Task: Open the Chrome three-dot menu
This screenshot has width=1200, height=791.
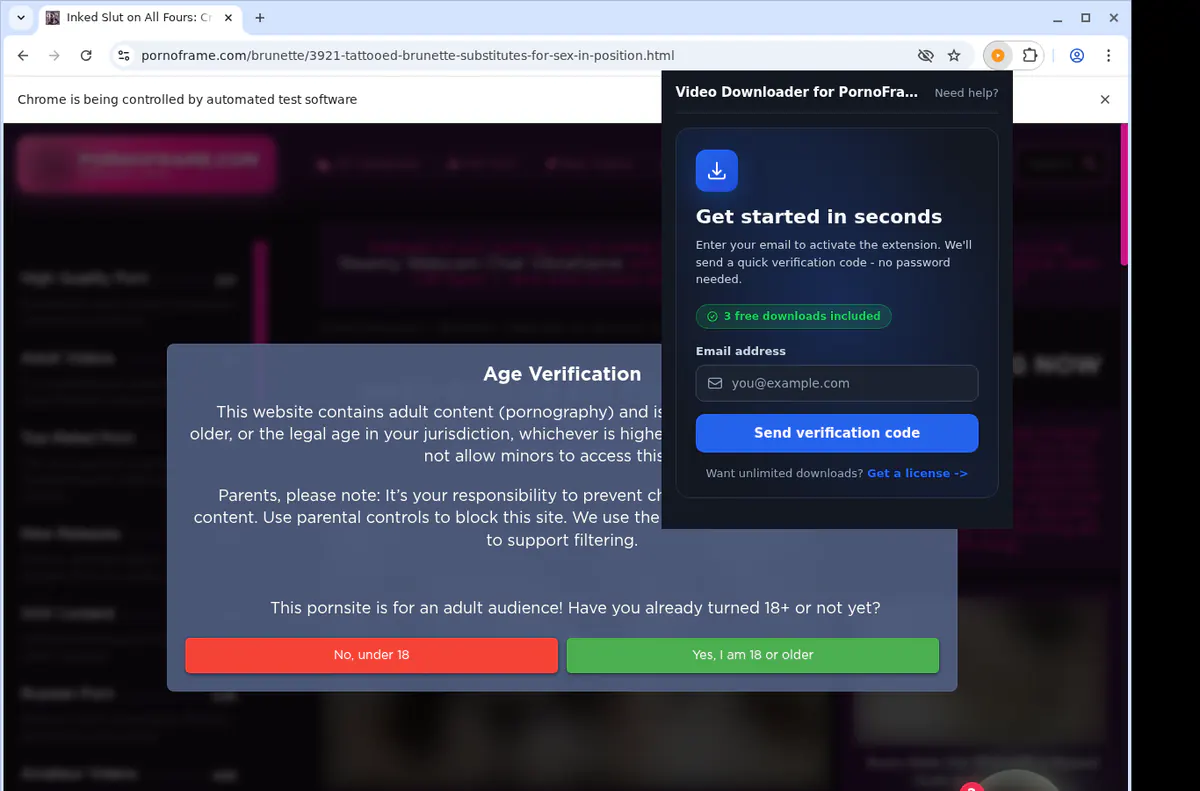Action: [1109, 56]
